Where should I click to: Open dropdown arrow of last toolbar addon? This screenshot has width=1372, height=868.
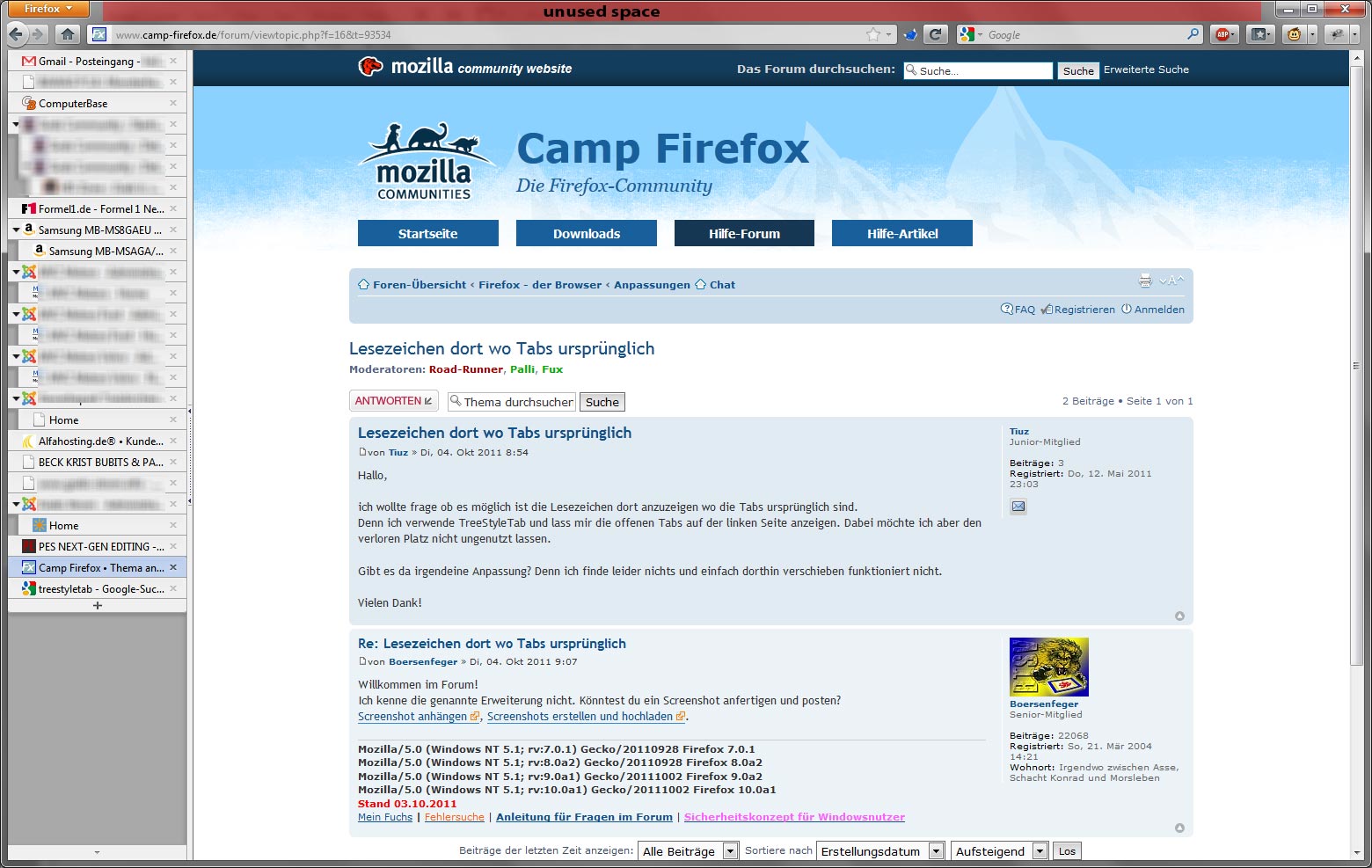coord(1356,34)
